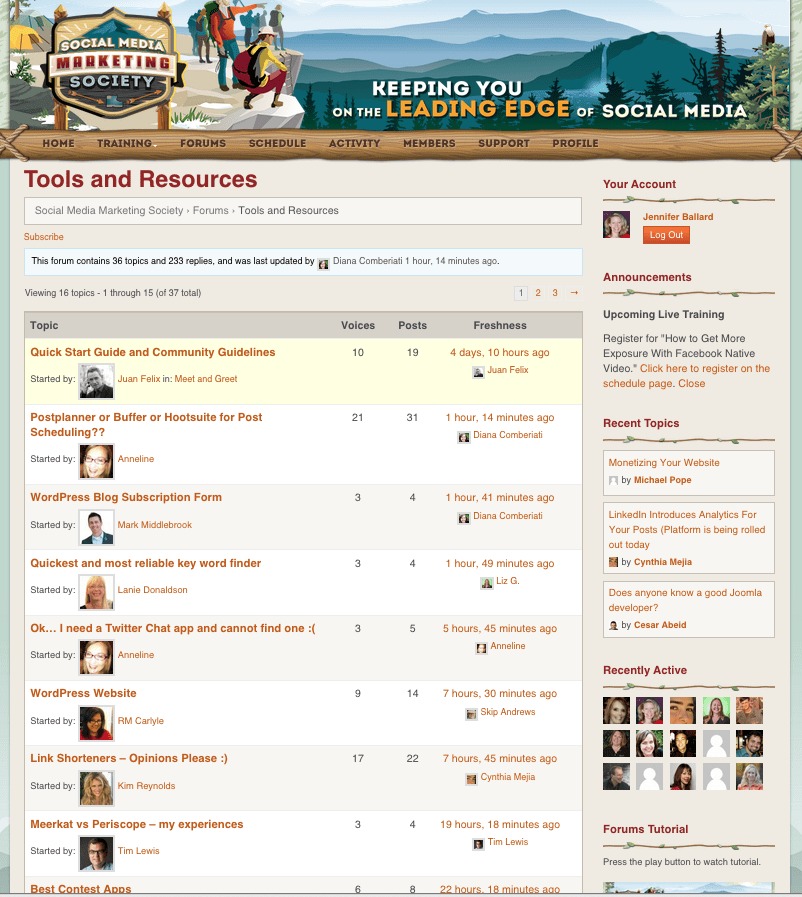Click the first avatar in Recently Active

[616, 710]
